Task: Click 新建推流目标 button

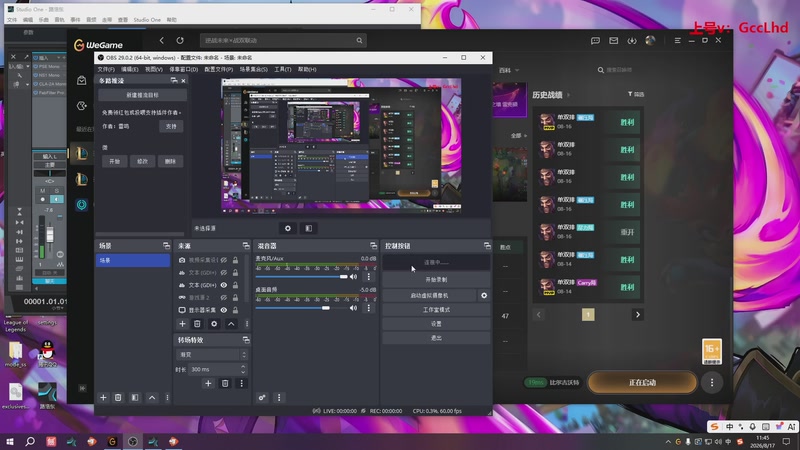Action: (142, 95)
